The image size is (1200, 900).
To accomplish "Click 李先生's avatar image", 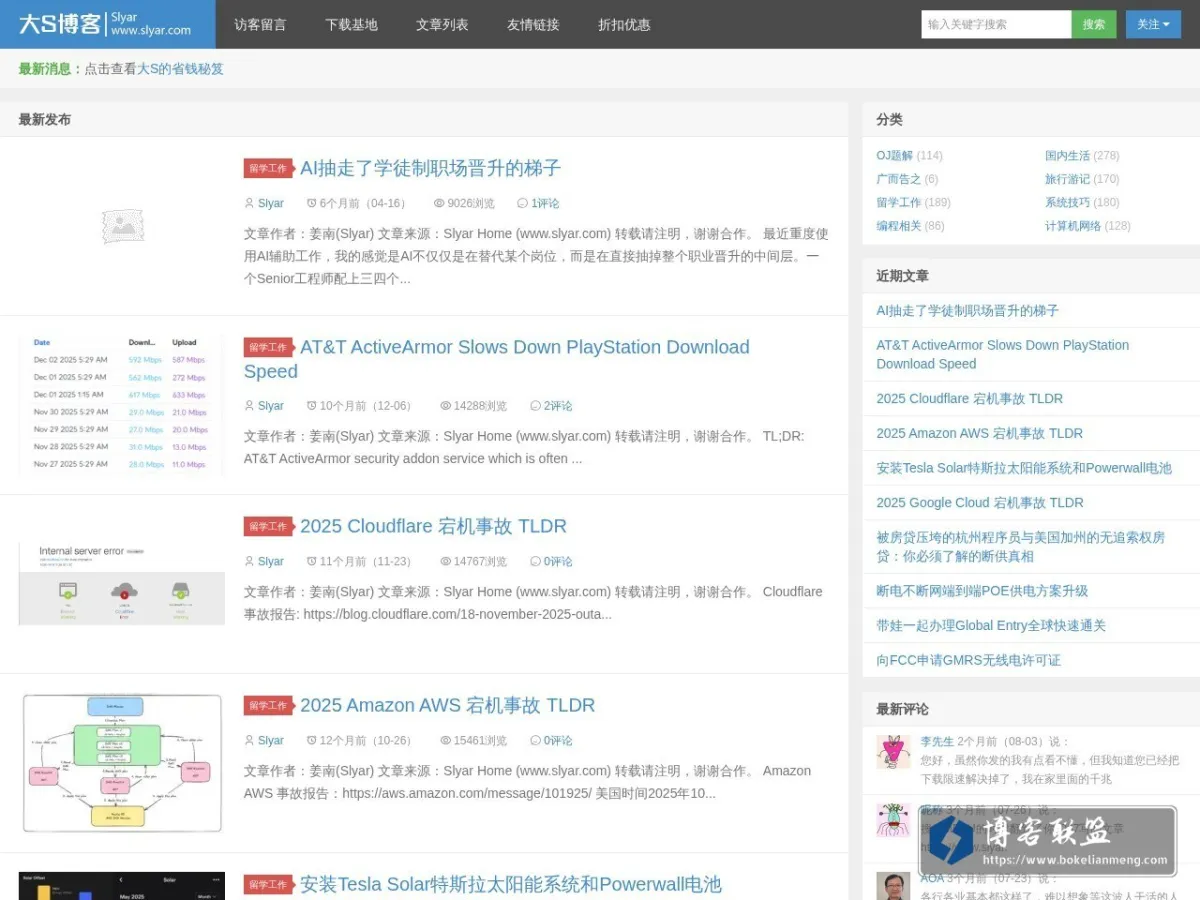I will pyautogui.click(x=893, y=752).
